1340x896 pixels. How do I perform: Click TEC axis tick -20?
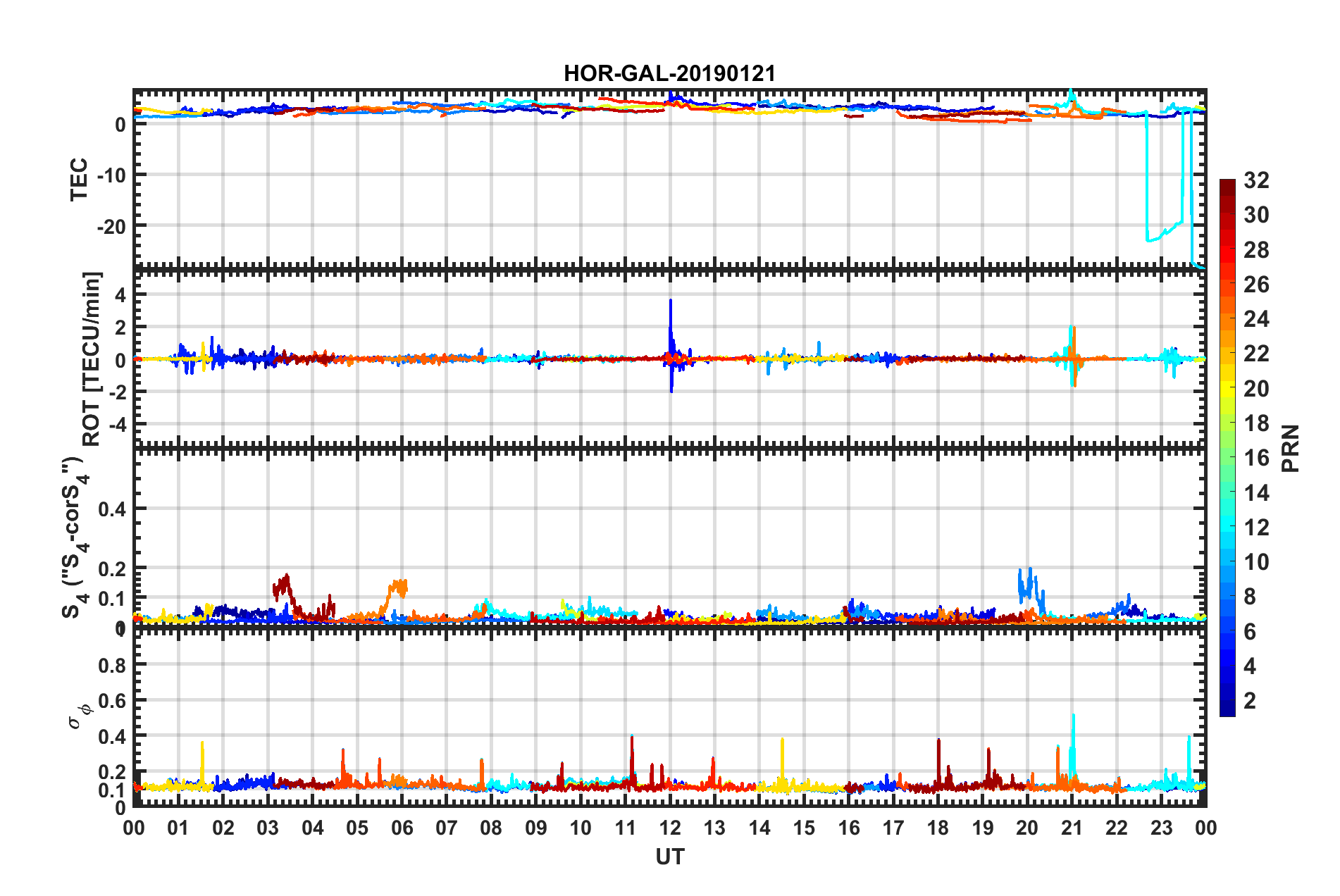tap(111, 226)
